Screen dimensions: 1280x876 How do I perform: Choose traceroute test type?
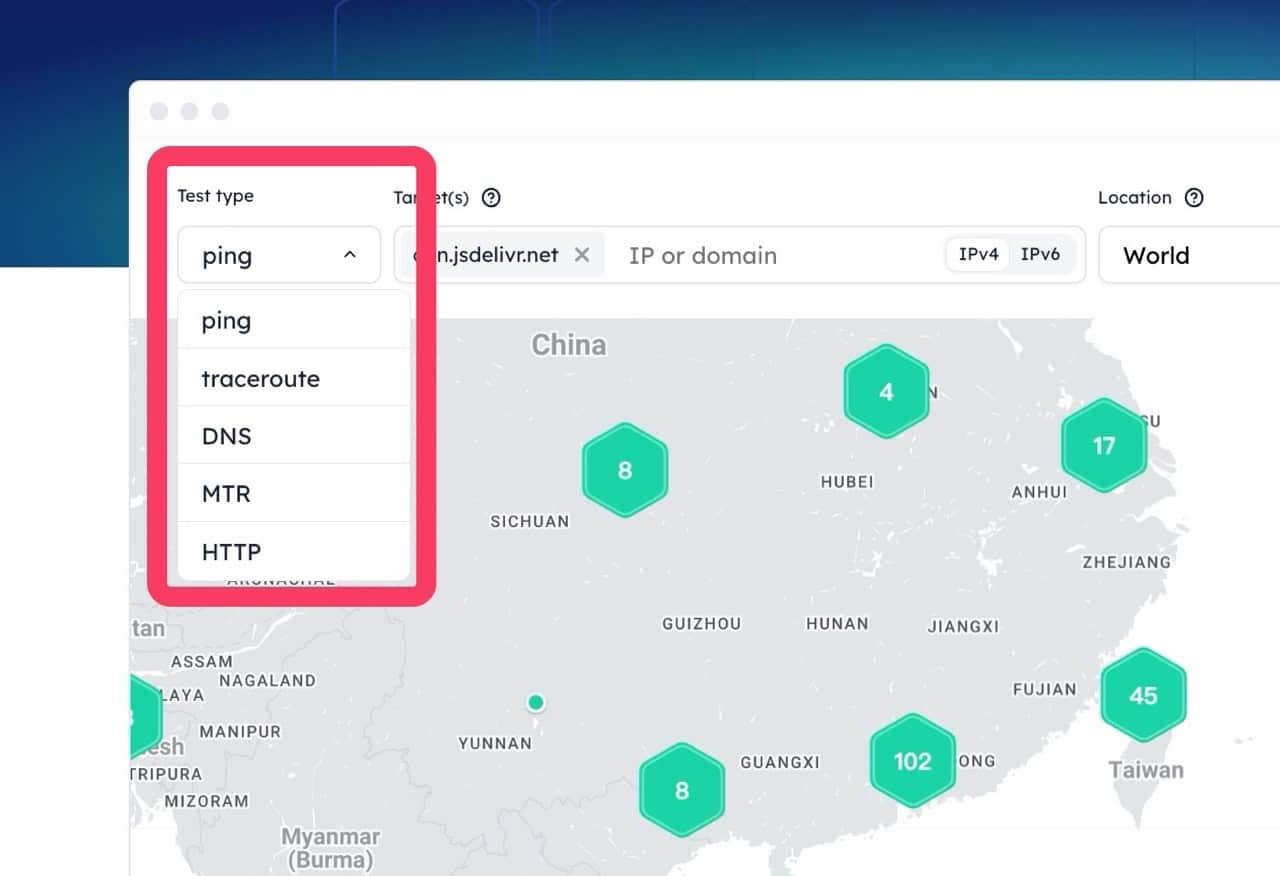click(294, 378)
